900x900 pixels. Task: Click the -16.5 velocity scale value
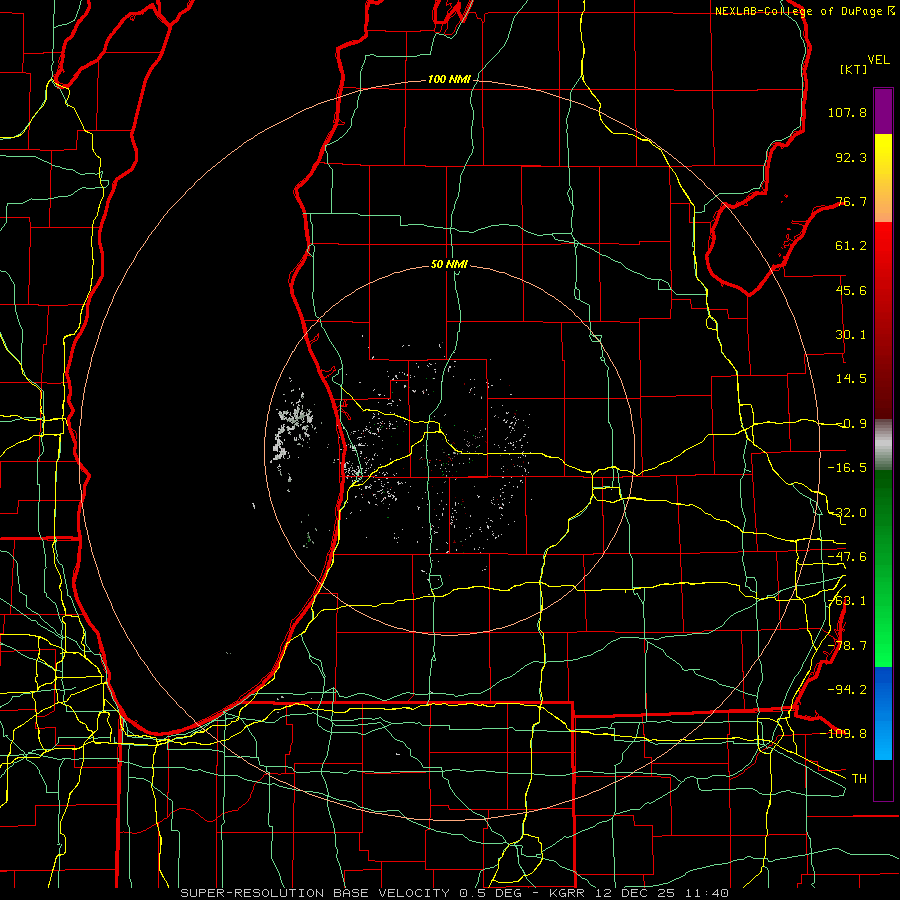(x=847, y=468)
